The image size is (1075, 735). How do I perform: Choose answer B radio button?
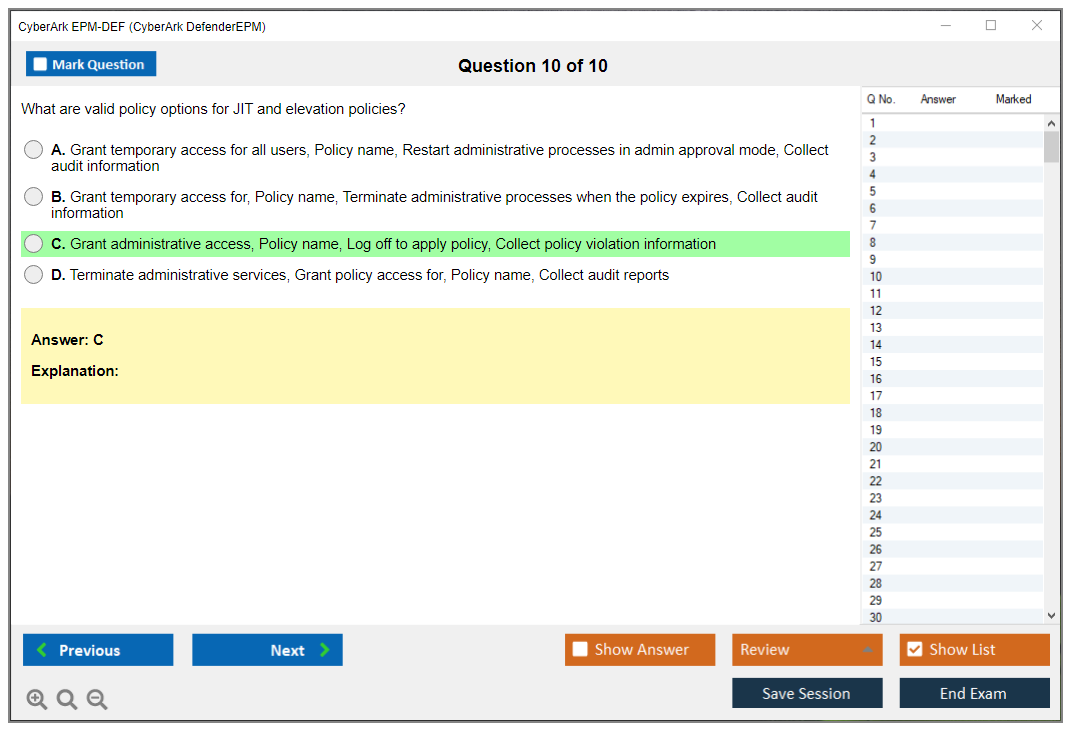34,197
